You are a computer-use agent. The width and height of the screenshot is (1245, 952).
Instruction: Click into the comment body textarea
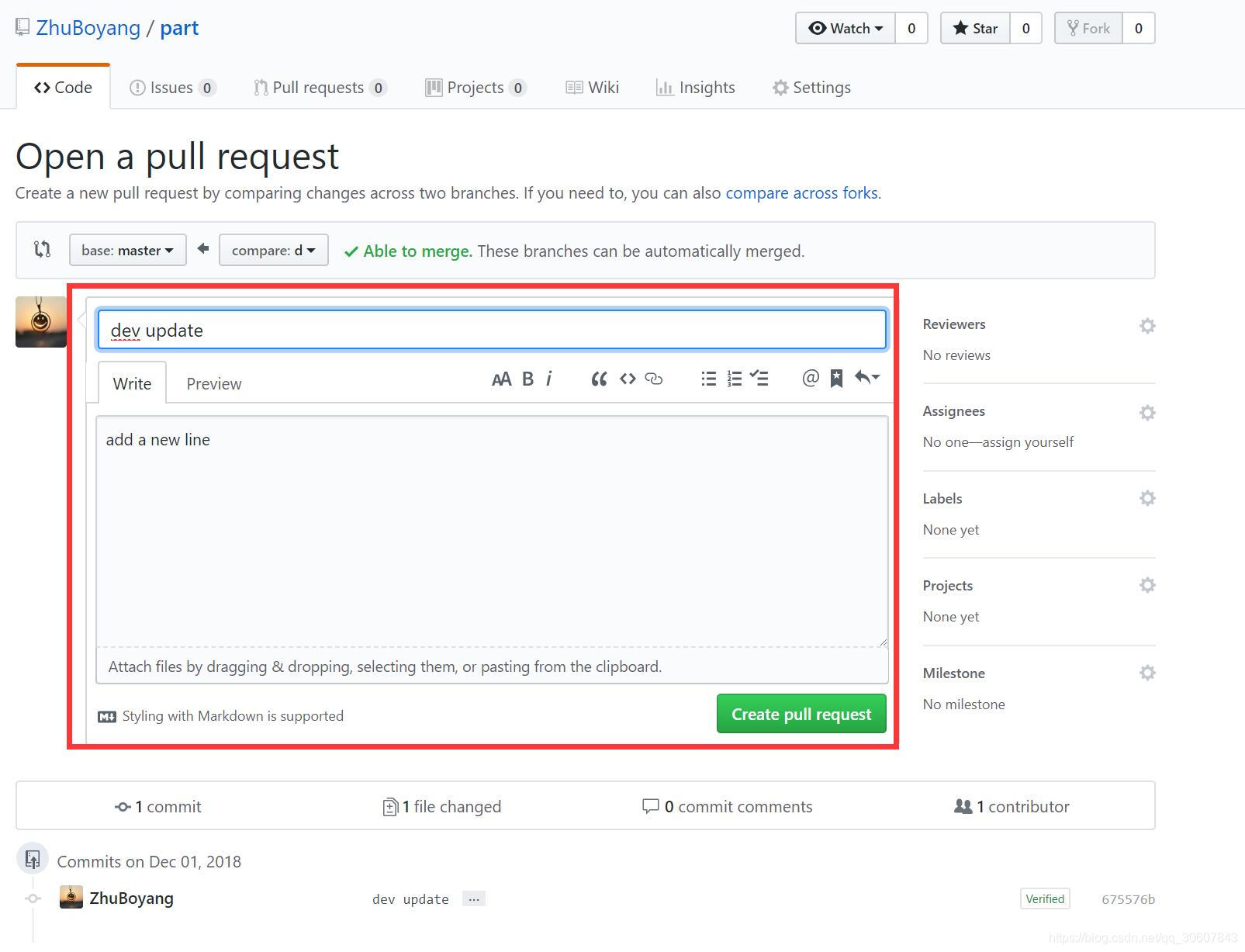492,531
